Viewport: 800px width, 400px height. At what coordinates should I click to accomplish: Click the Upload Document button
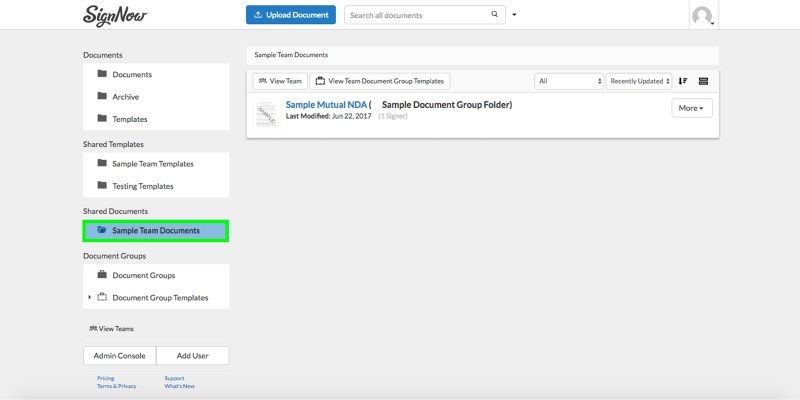coord(291,15)
